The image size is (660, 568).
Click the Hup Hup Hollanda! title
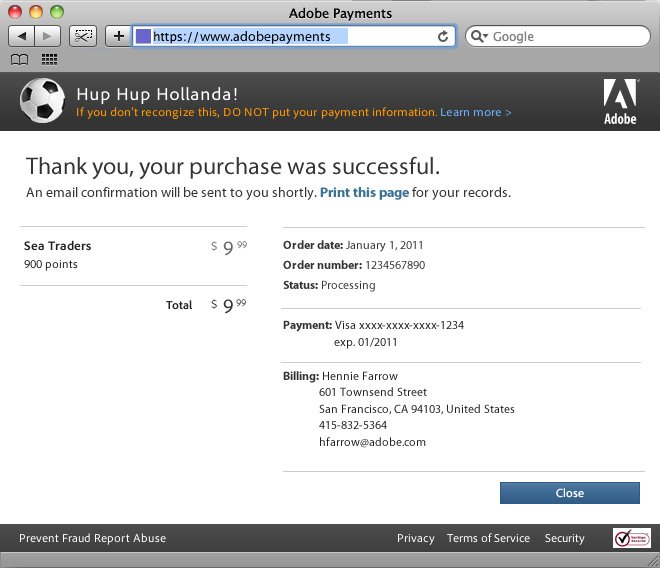pyautogui.click(x=157, y=94)
